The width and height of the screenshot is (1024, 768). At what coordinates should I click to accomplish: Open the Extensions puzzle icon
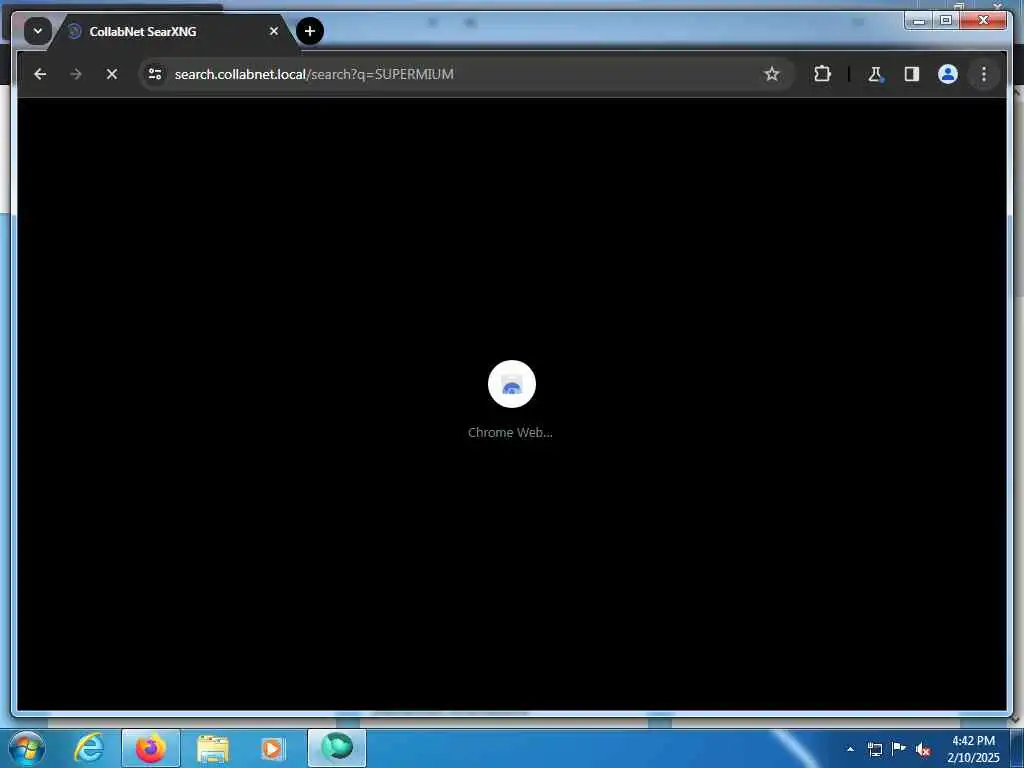point(822,74)
